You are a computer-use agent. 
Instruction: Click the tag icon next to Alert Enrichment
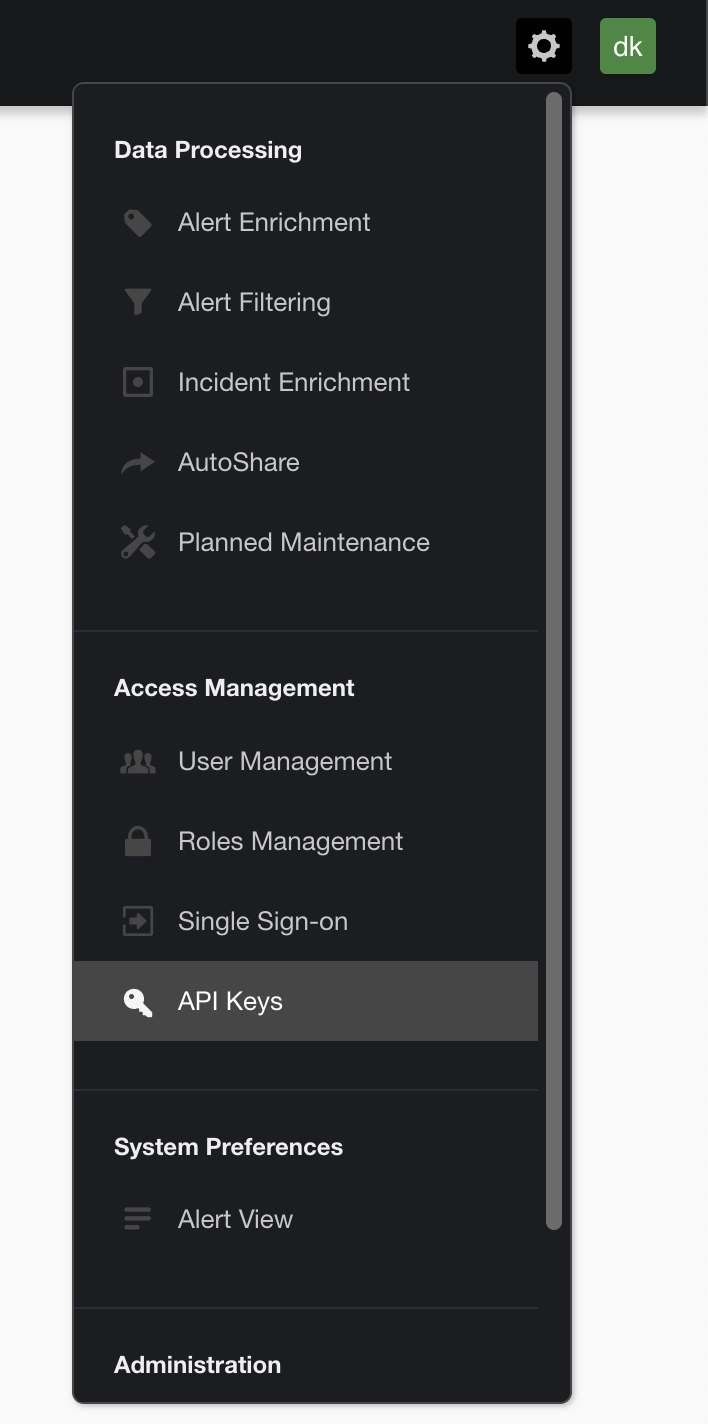point(137,222)
